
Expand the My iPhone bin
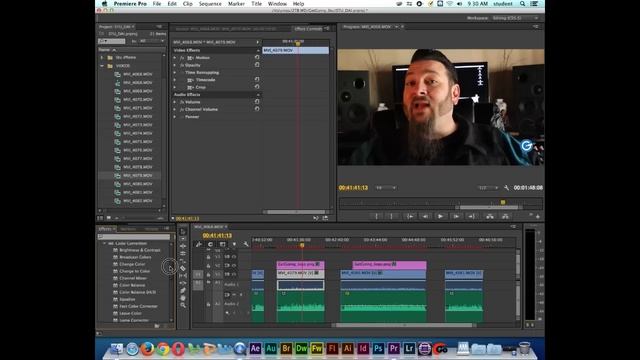tap(102, 58)
